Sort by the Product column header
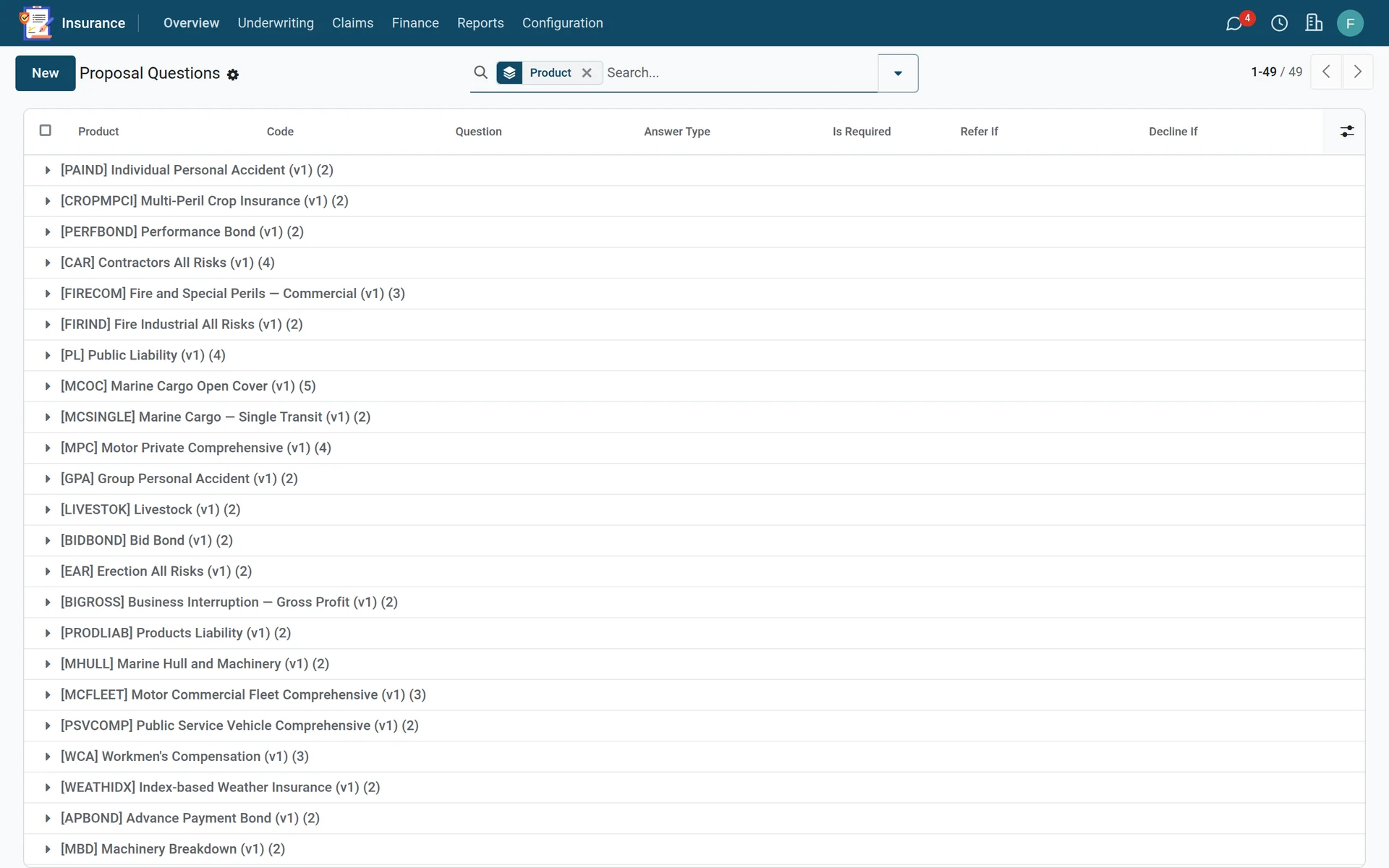This screenshot has height=868, width=1389. tap(98, 132)
